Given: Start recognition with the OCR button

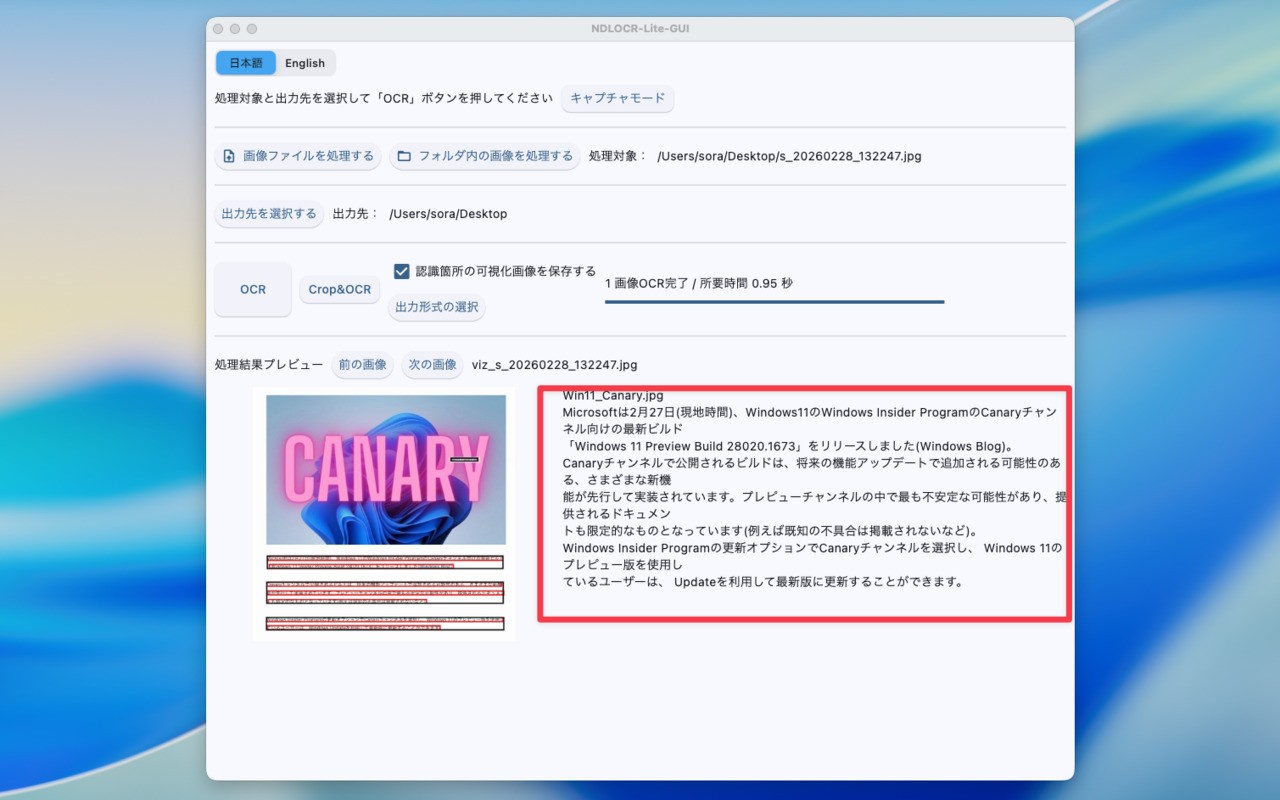Looking at the screenshot, I should click(253, 289).
